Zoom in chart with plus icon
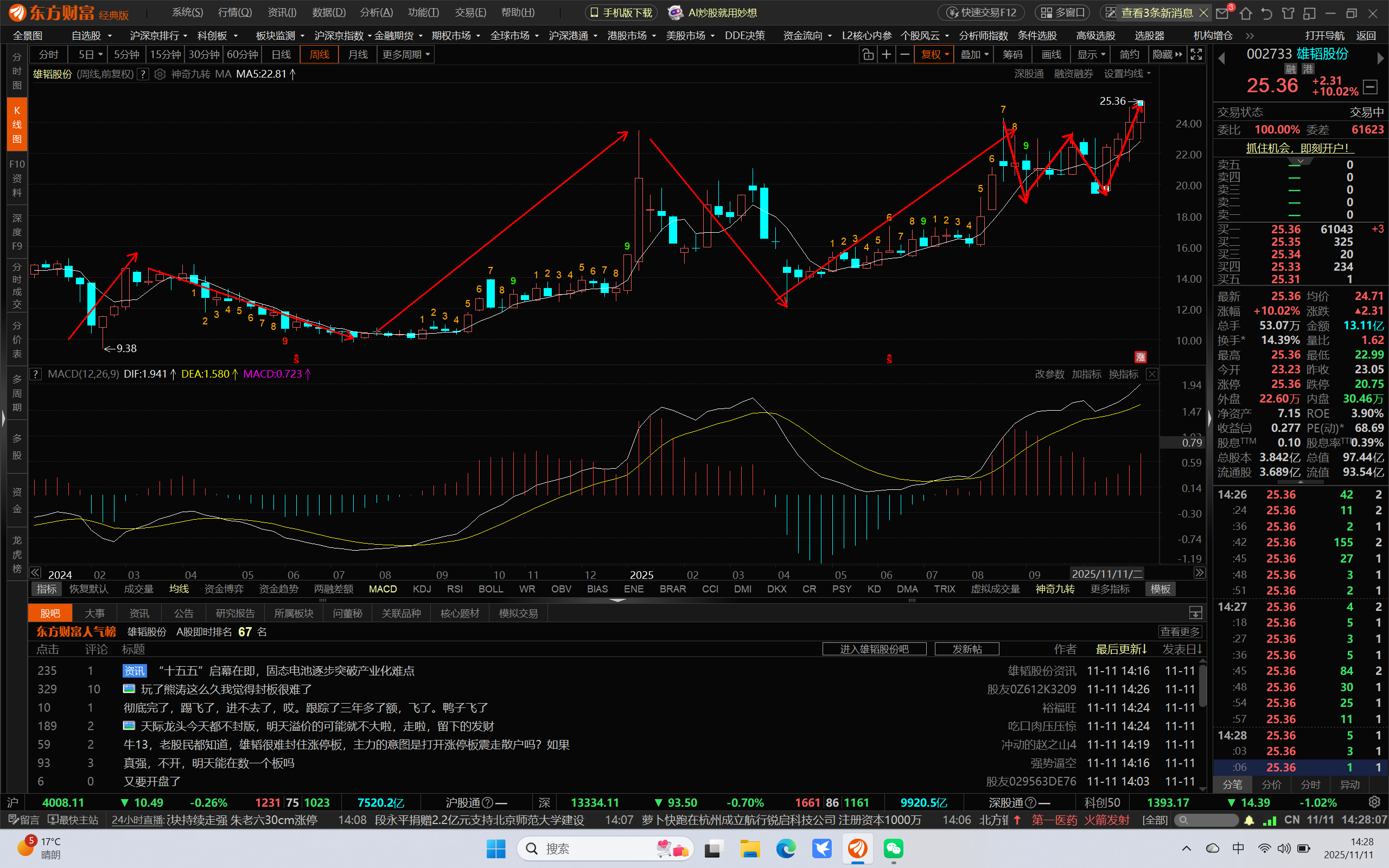This screenshot has height=868, width=1389. (x=886, y=55)
